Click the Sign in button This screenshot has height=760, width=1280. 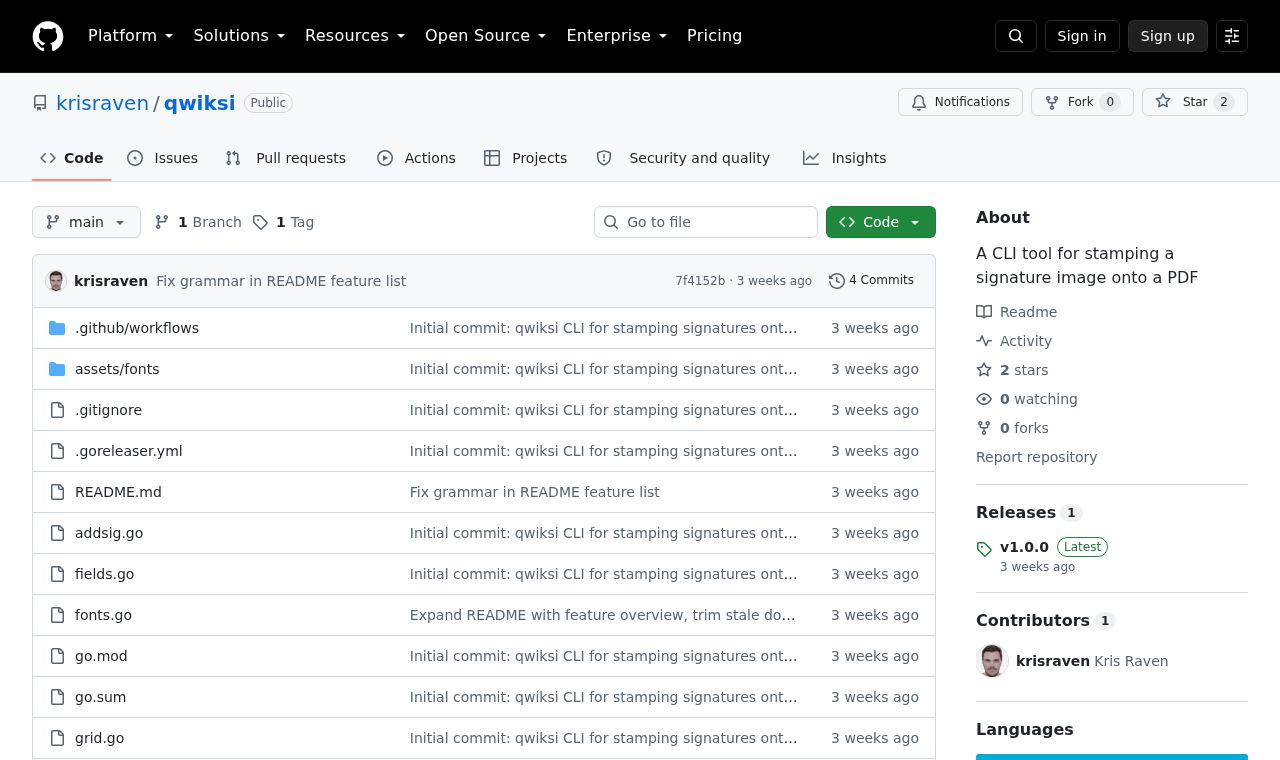click(1082, 36)
